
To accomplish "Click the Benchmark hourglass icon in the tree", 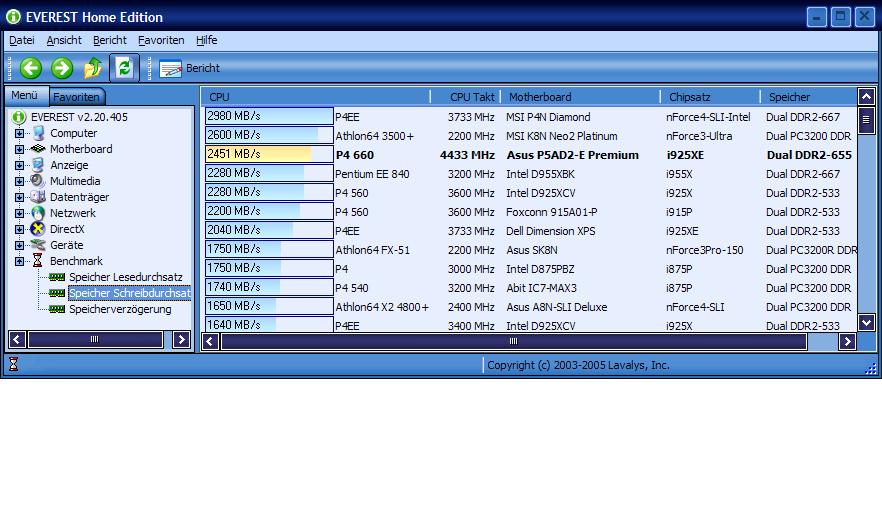I will tap(38, 261).
